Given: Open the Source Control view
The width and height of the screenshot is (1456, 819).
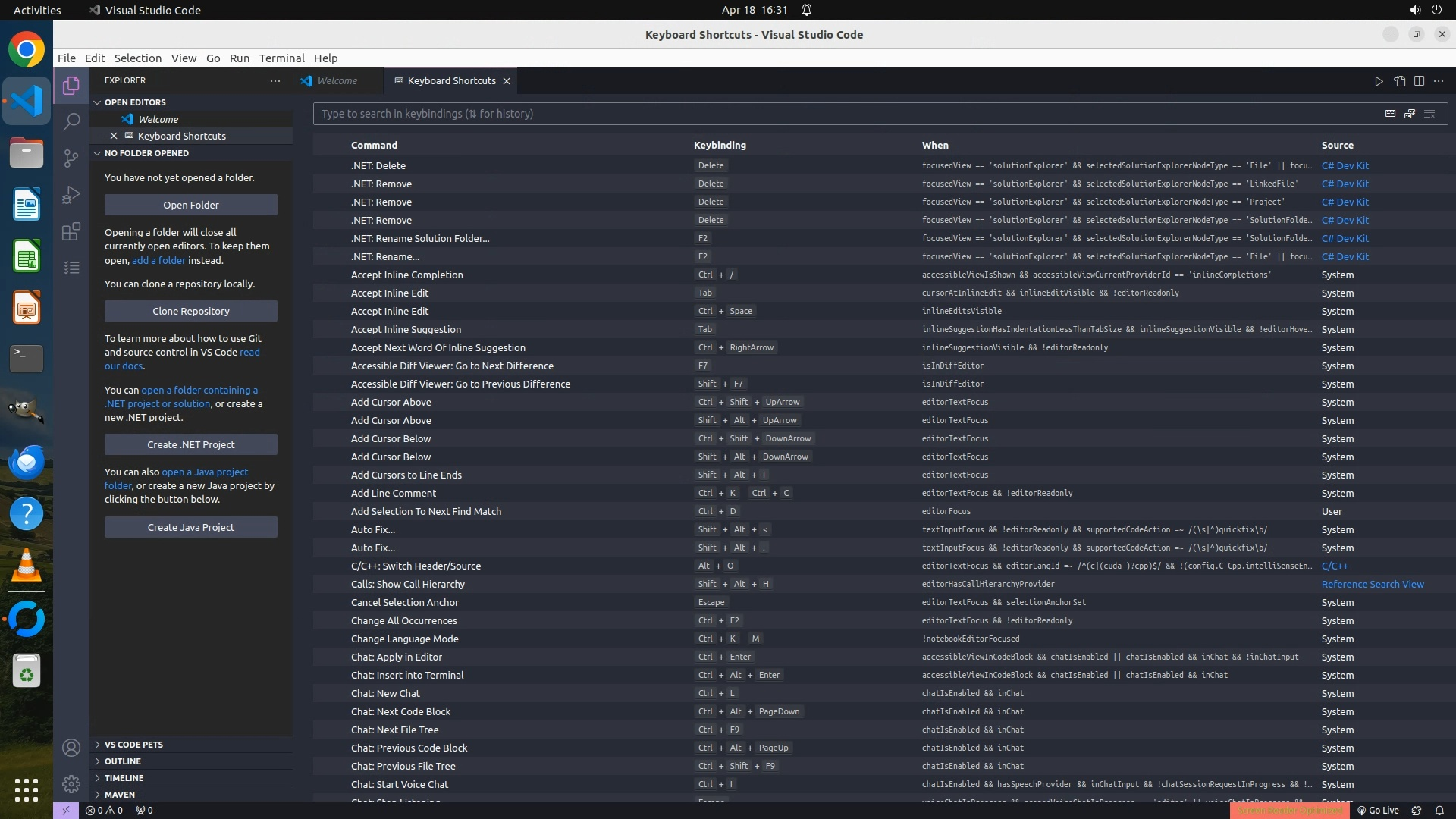Looking at the screenshot, I should click(x=71, y=158).
